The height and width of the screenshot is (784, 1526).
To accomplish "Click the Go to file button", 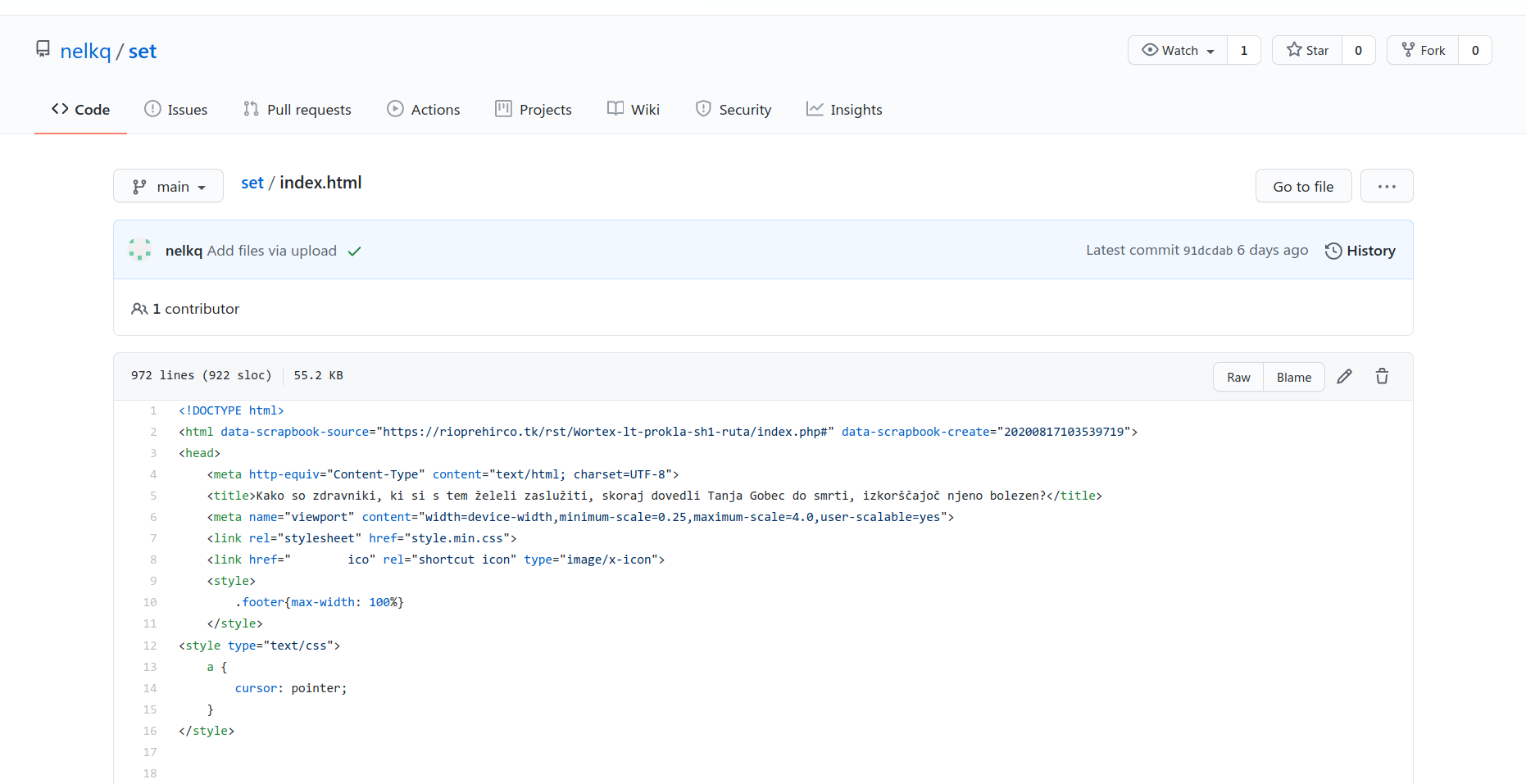I will pyautogui.click(x=1303, y=186).
